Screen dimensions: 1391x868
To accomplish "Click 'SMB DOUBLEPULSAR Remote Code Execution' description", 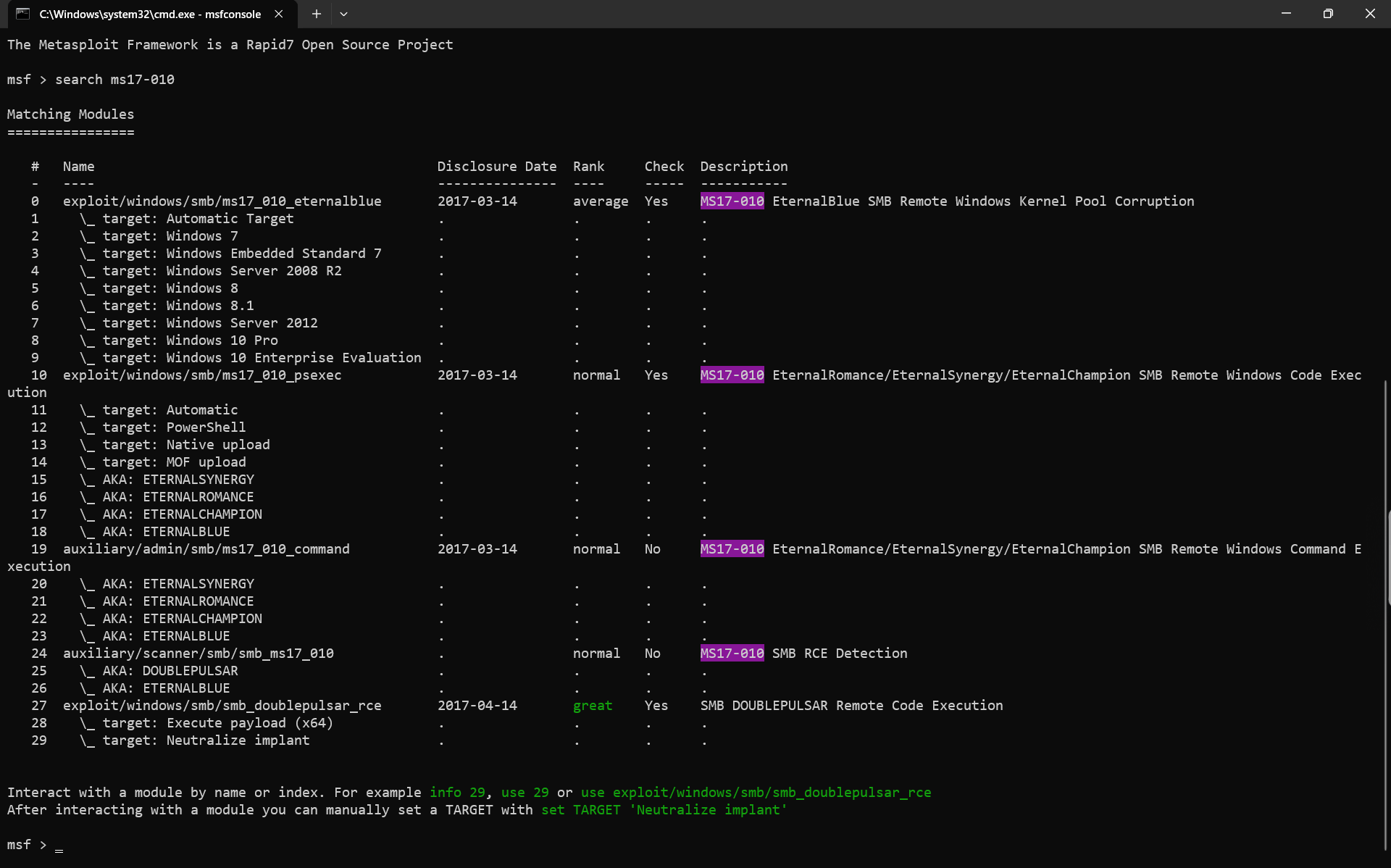I will coord(851,706).
